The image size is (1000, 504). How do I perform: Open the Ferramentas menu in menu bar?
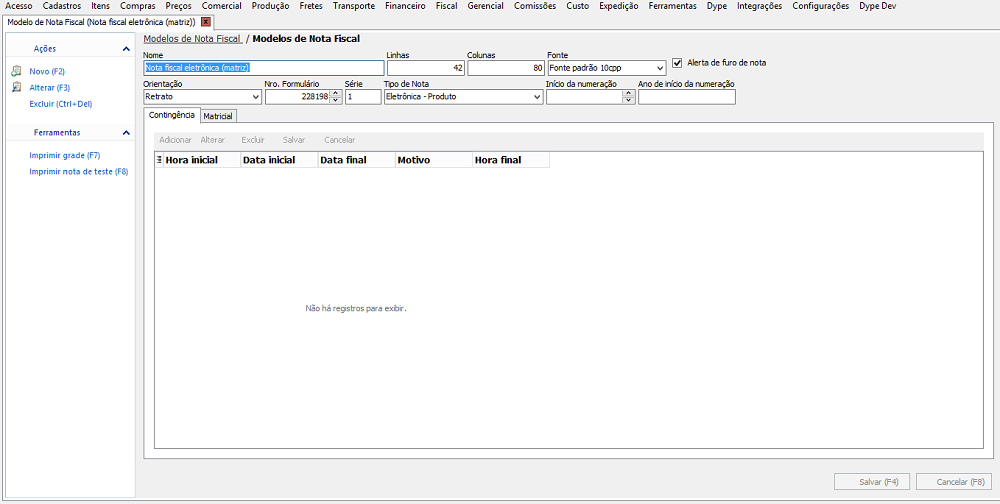click(x=672, y=6)
